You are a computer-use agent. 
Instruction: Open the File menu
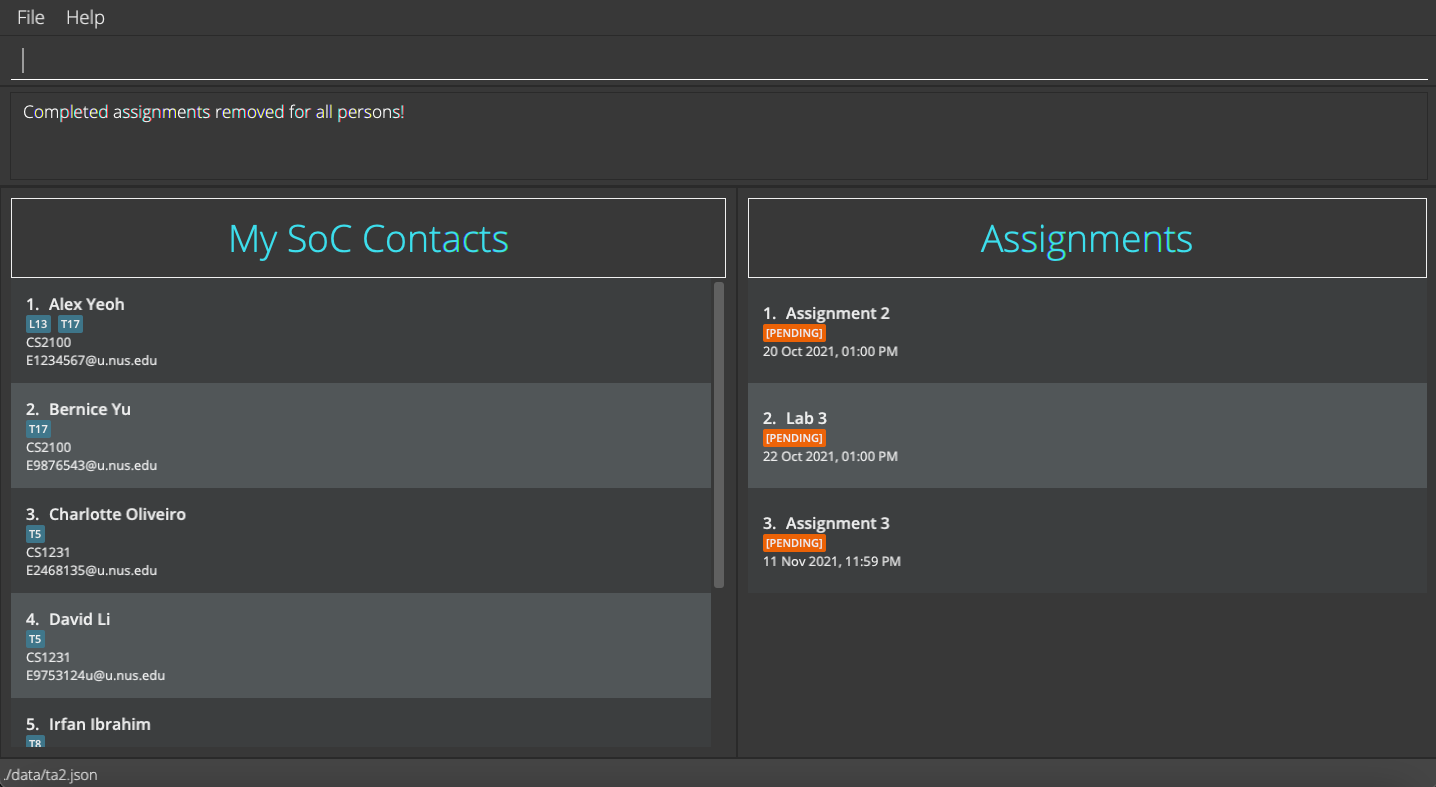click(29, 17)
